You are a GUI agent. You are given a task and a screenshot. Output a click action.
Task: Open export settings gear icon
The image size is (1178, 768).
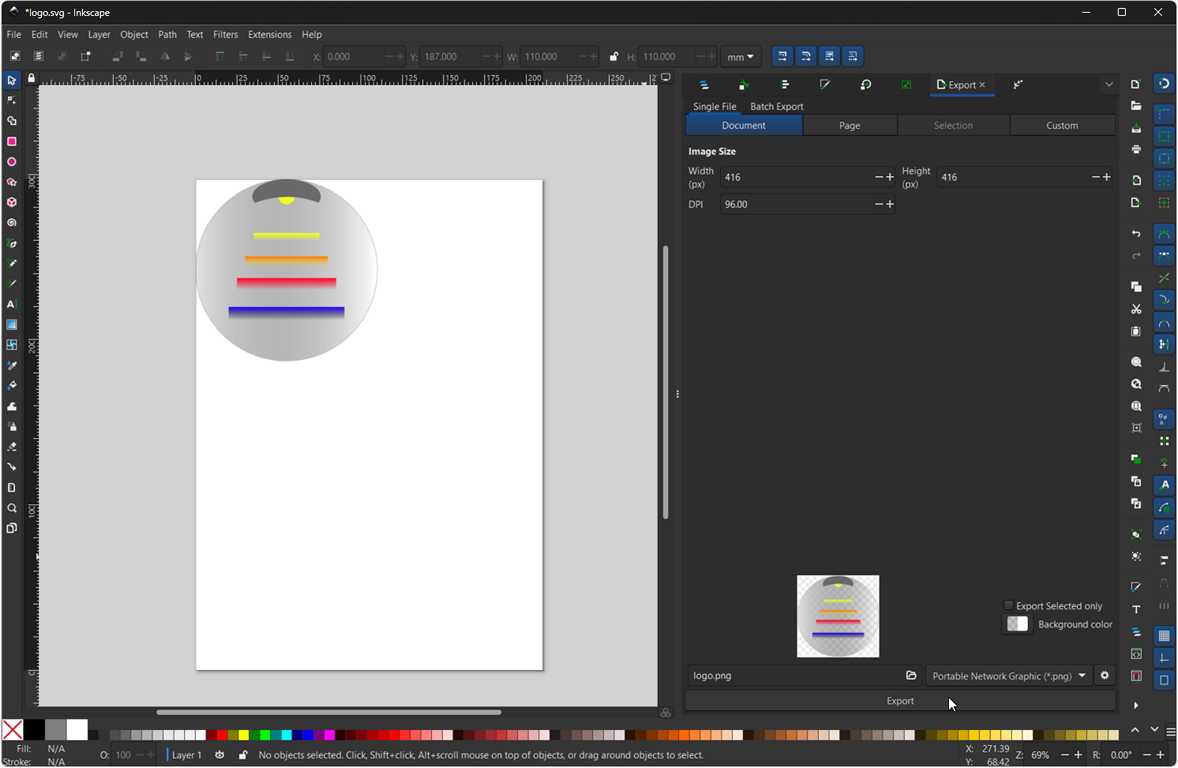pyautogui.click(x=1104, y=675)
